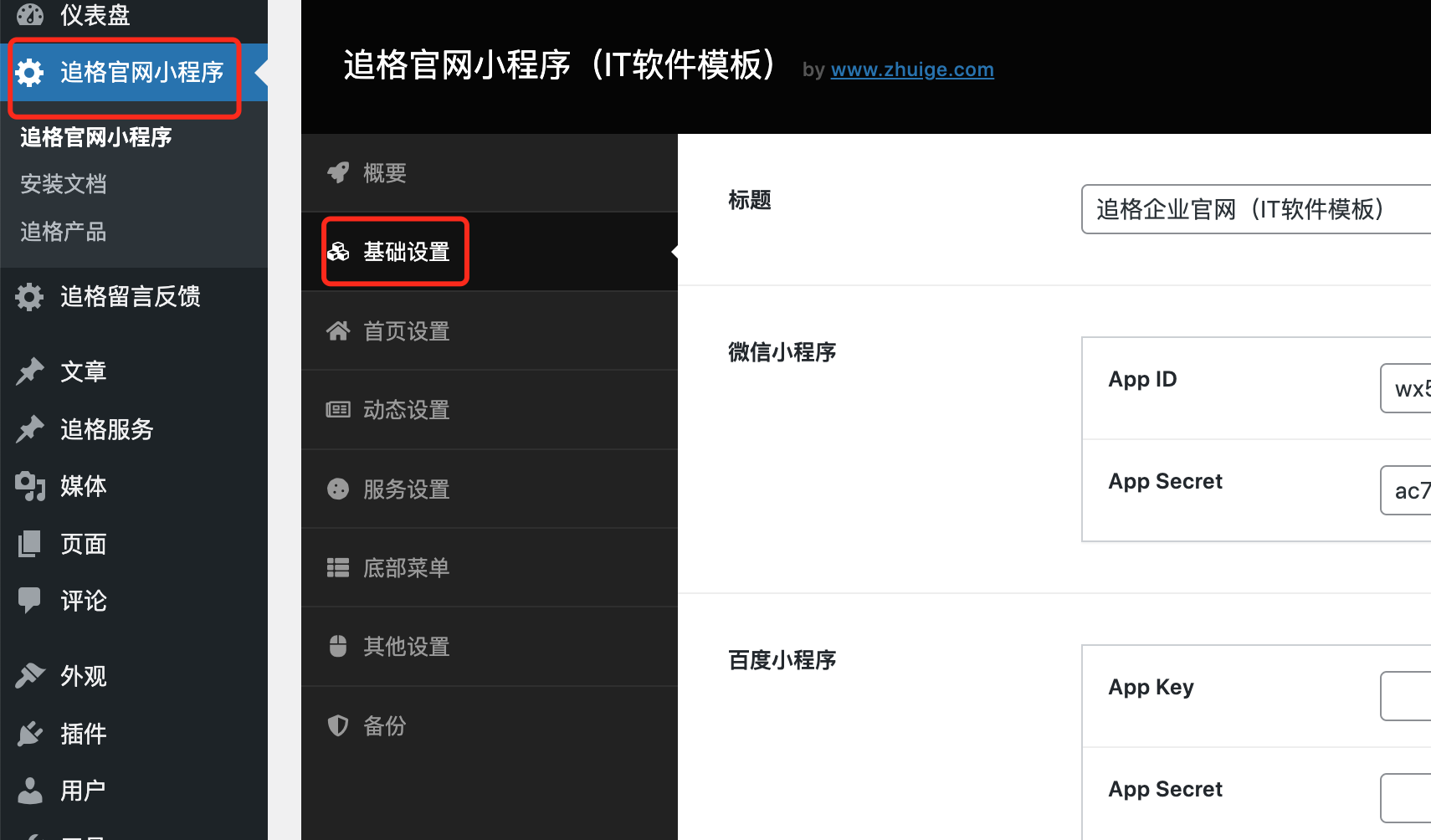This screenshot has width=1431, height=840.
Task: Click the comment bubble icon beside 评论
Action: (x=29, y=600)
